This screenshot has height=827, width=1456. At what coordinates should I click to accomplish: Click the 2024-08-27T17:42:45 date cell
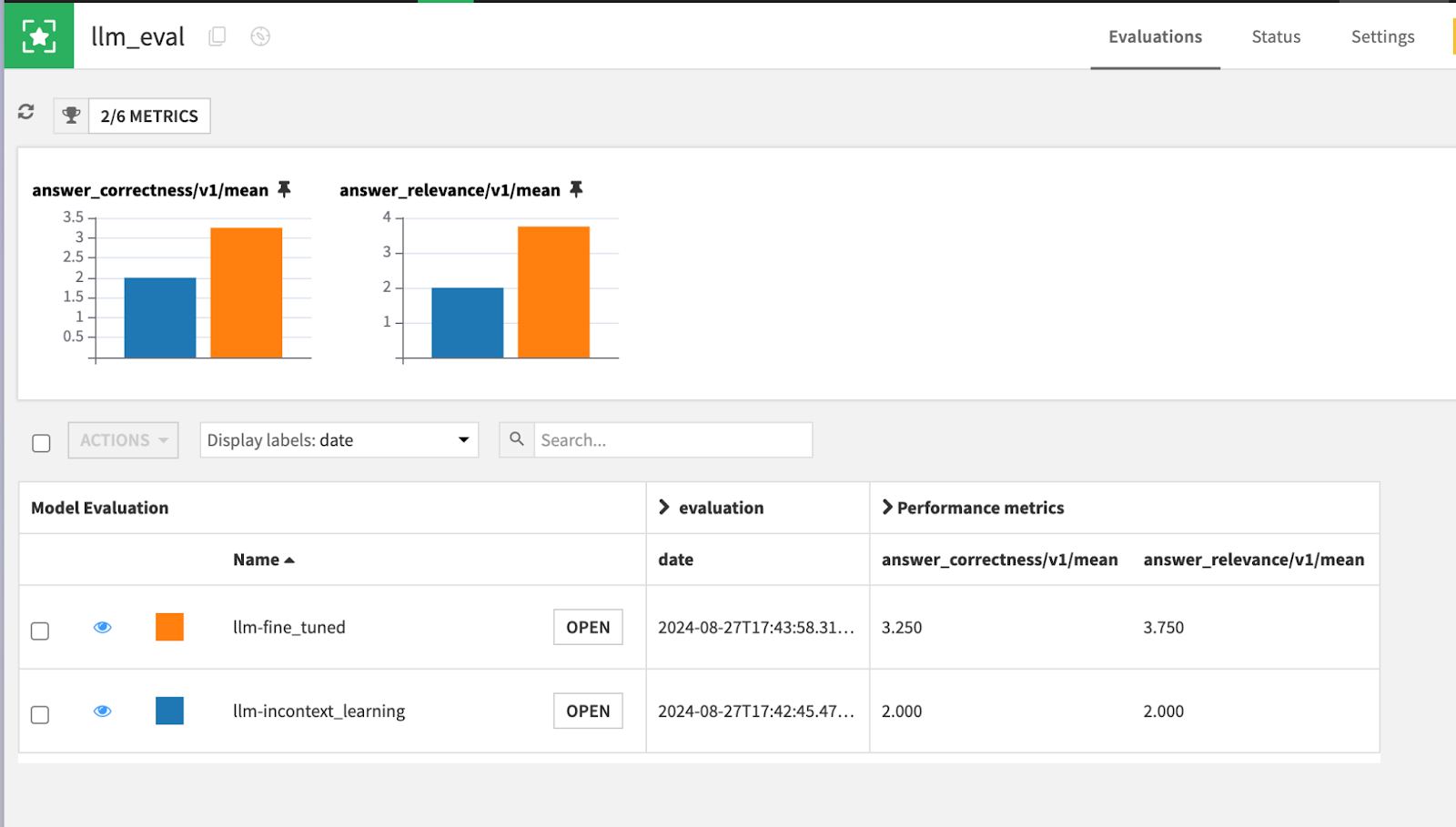coord(756,711)
